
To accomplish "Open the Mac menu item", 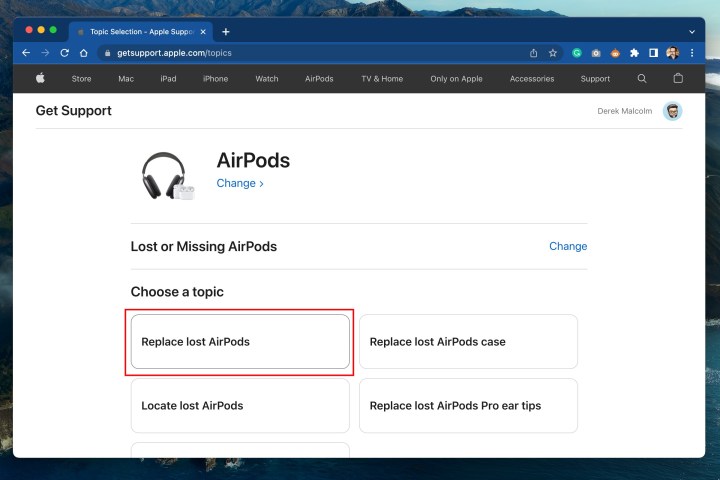I will click(126, 79).
